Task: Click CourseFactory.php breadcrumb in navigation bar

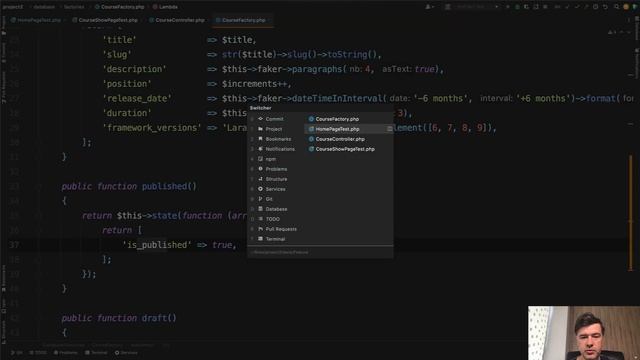Action: (119, 7)
